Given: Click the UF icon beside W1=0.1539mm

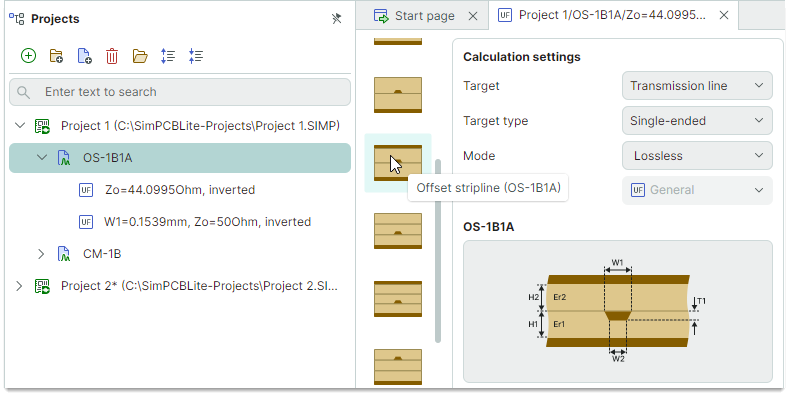Looking at the screenshot, I should (x=86, y=222).
